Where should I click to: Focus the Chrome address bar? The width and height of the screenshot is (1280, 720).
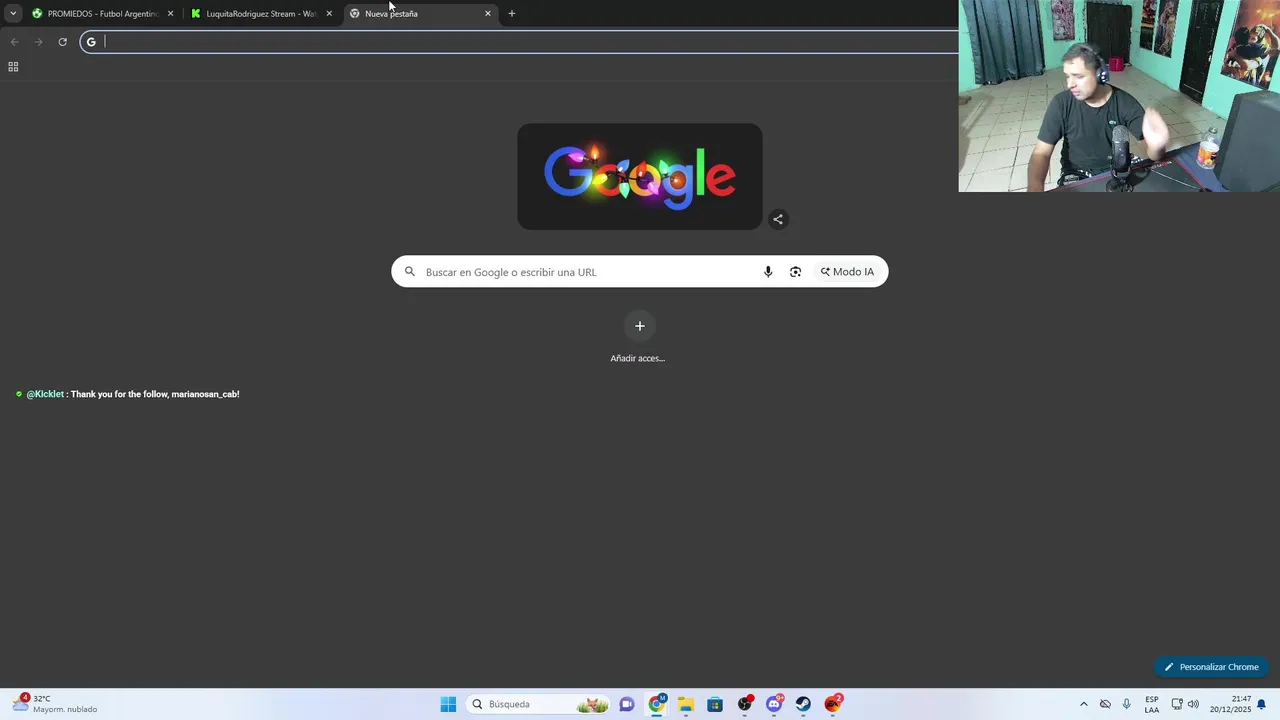(520, 41)
